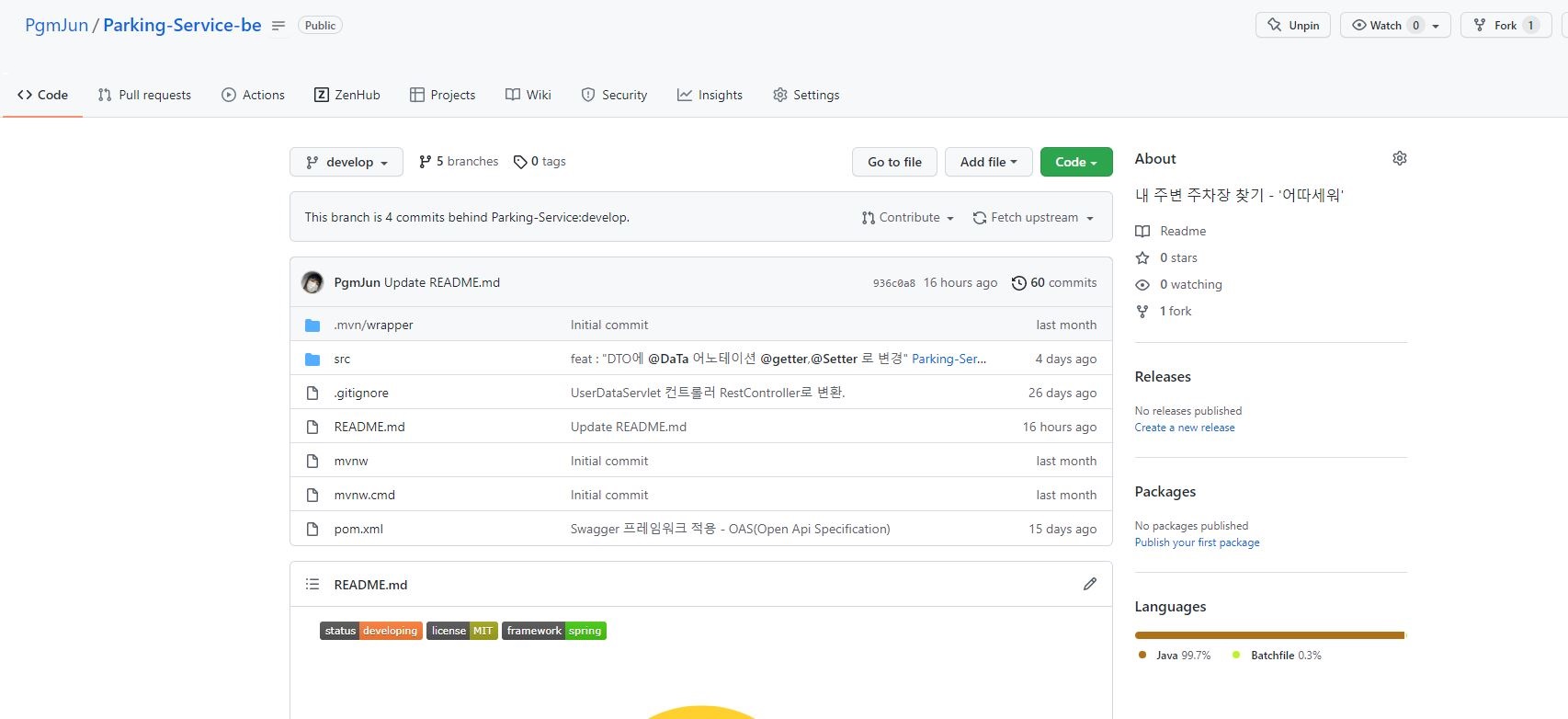
Task: Select the Code tab
Action: [x=42, y=95]
